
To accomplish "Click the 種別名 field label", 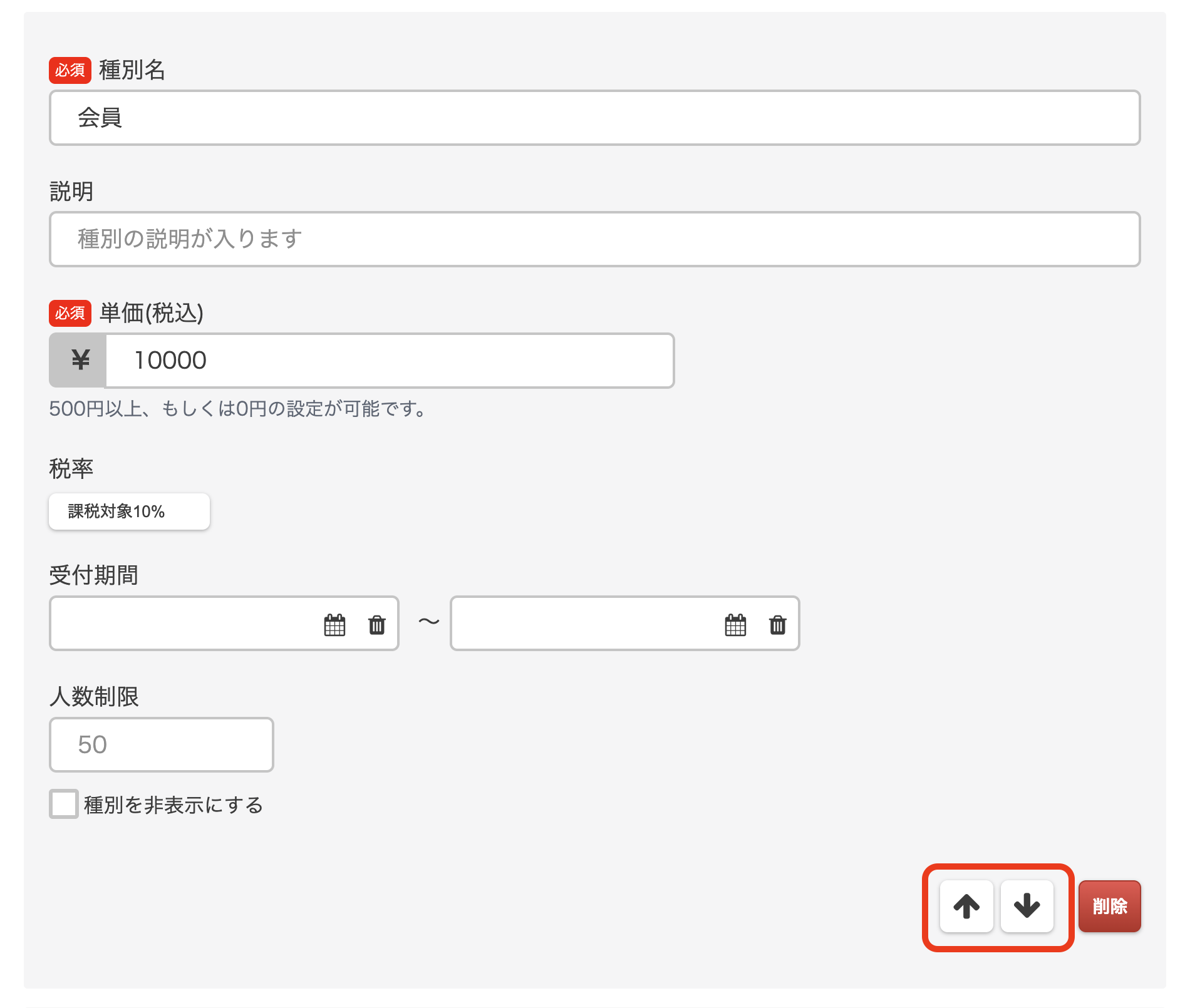I will pos(132,70).
